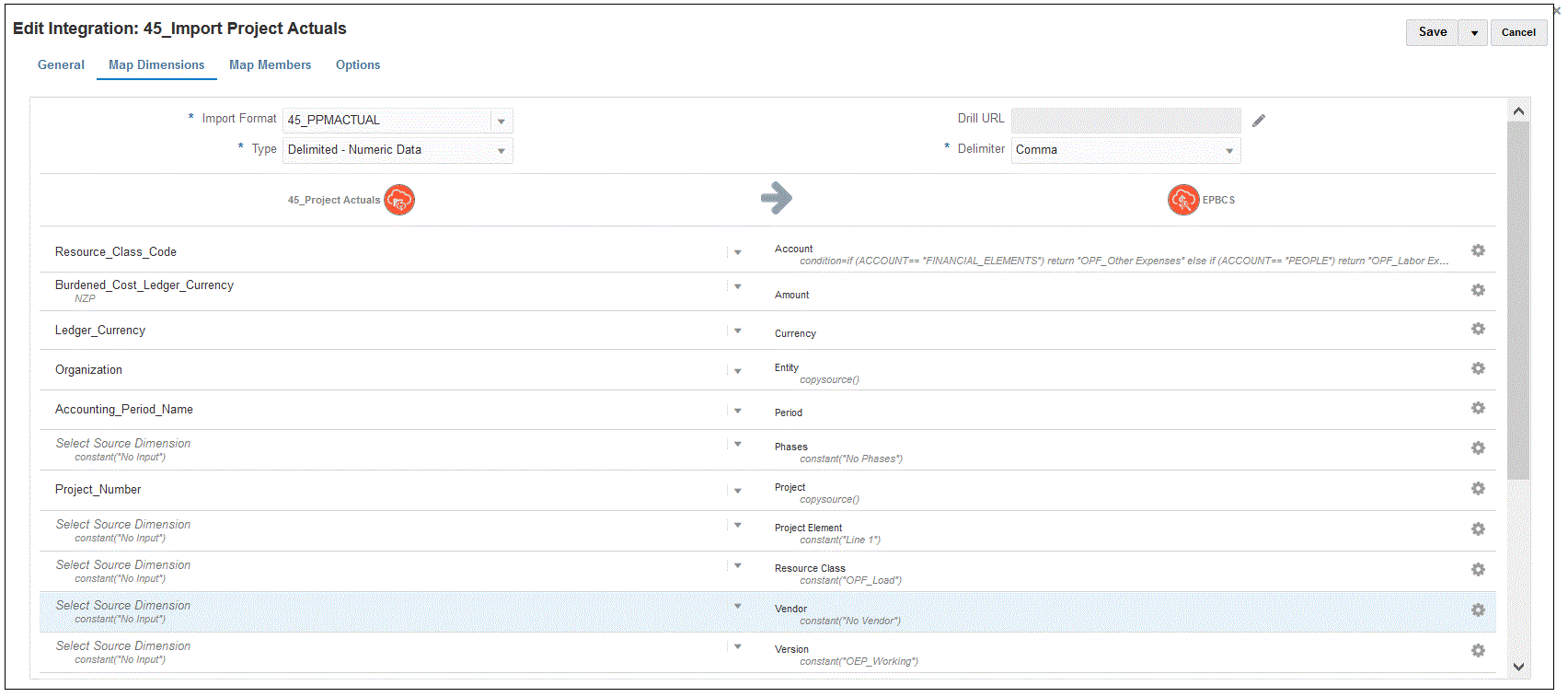1568x697 pixels.
Task: Click the Account condition expression text
Action: click(1124, 261)
